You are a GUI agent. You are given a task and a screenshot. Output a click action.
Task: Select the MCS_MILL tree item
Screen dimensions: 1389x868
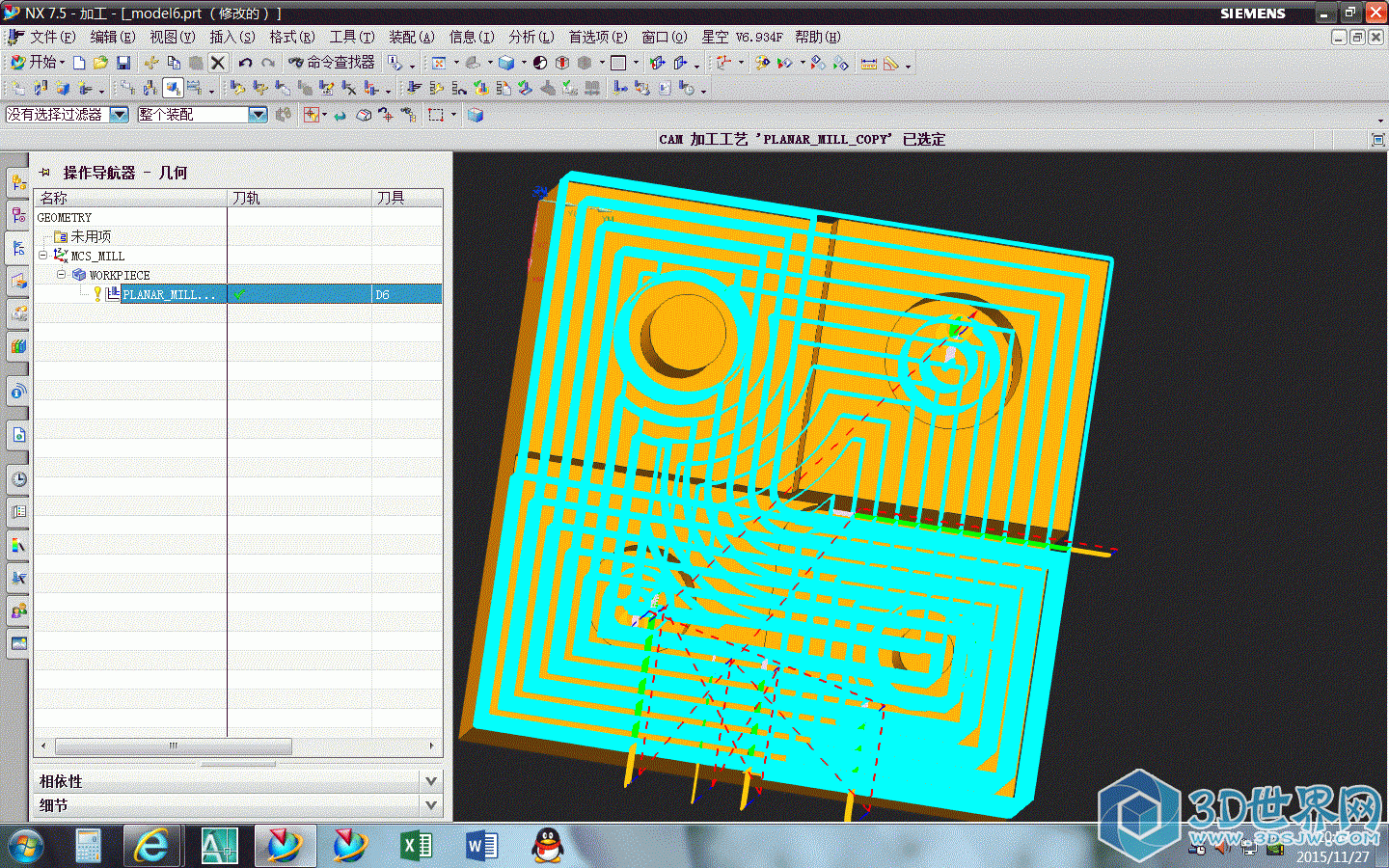tap(97, 256)
